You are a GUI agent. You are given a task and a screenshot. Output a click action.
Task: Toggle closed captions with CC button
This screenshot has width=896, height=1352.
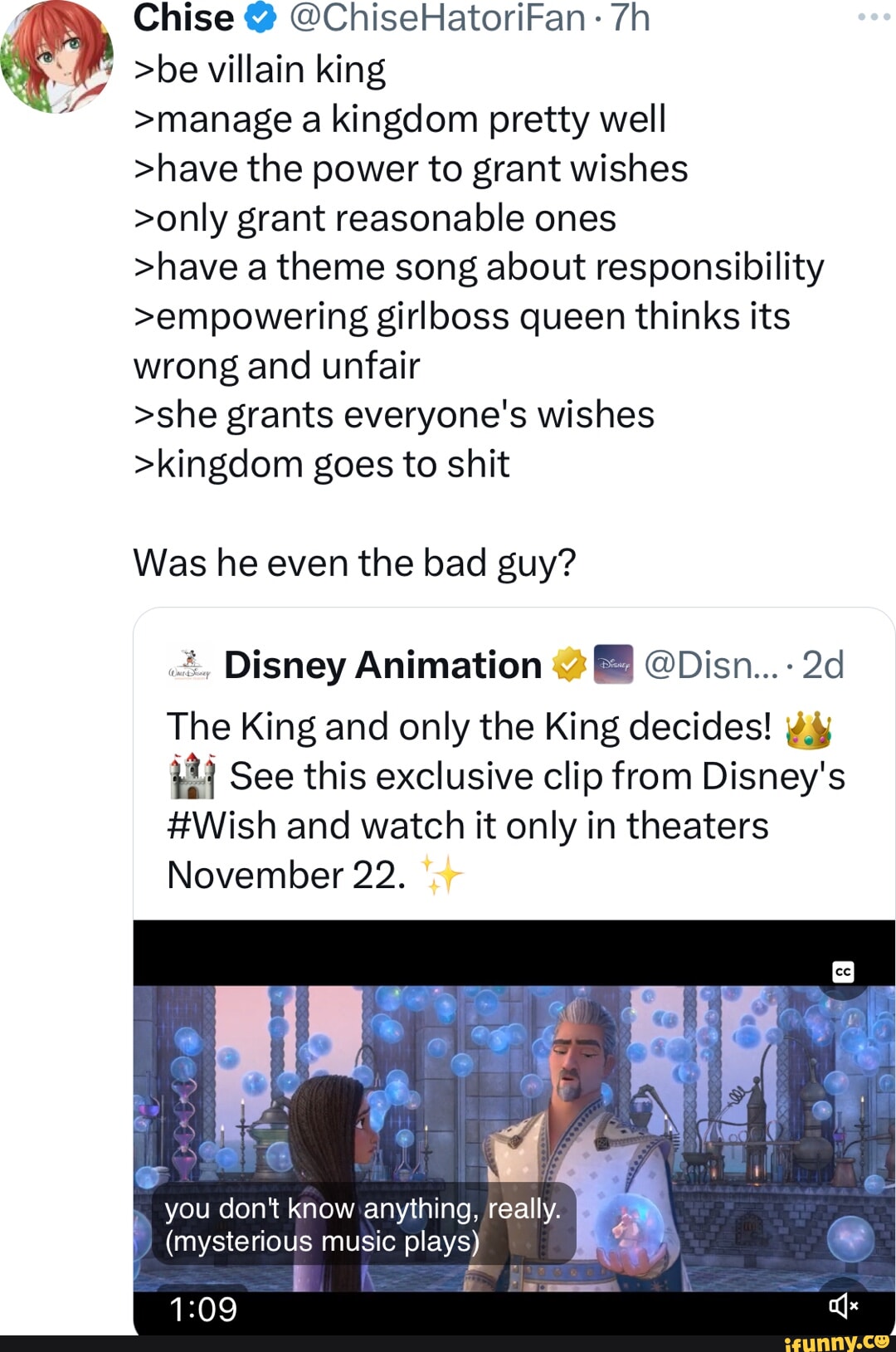pos(843,972)
